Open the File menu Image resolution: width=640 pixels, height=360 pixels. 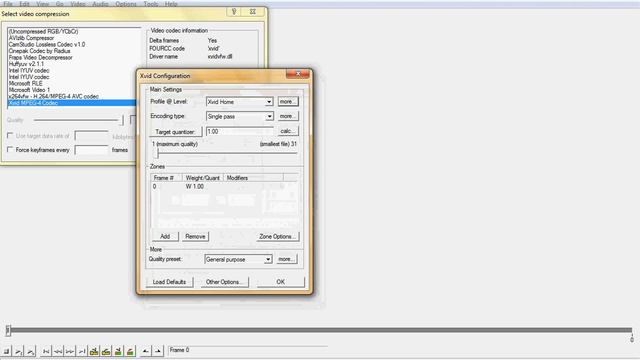tap(8, 4)
